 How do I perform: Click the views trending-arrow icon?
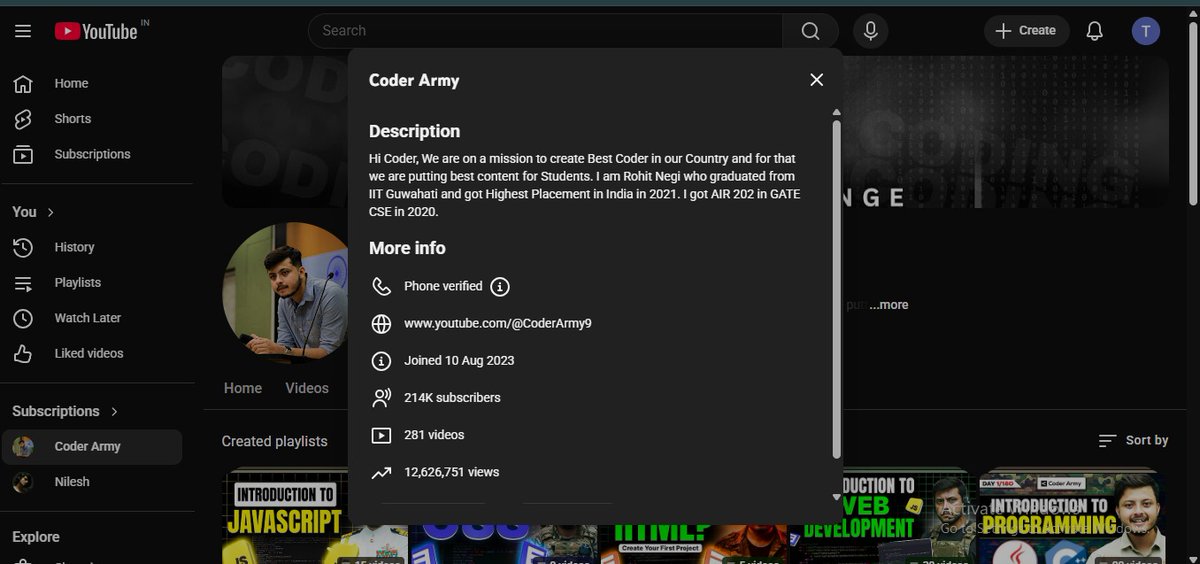[x=381, y=472]
